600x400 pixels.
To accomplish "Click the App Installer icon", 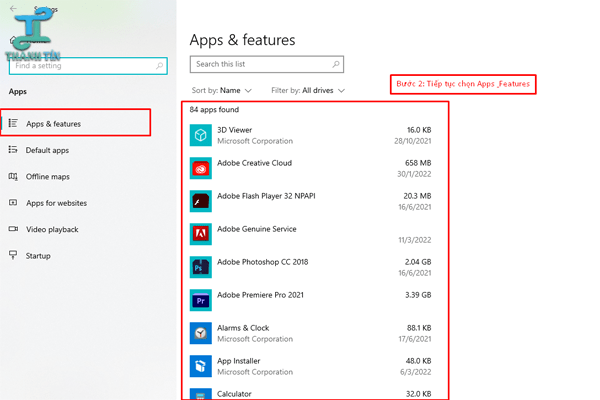I will click(201, 366).
